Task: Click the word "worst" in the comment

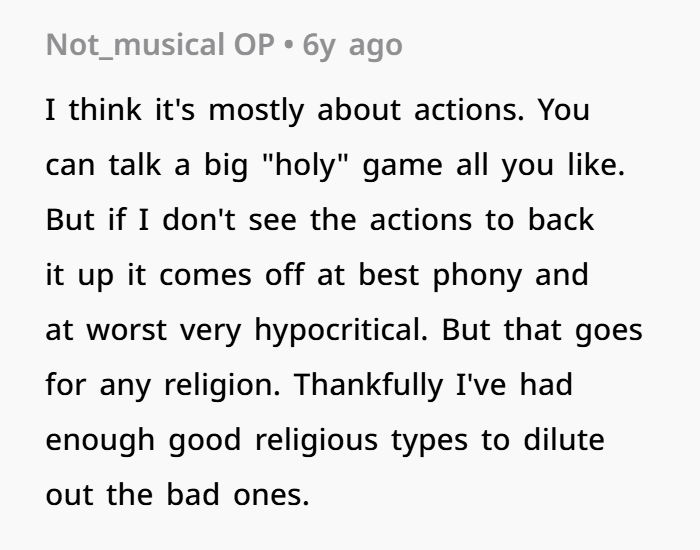Action: [x=126, y=330]
